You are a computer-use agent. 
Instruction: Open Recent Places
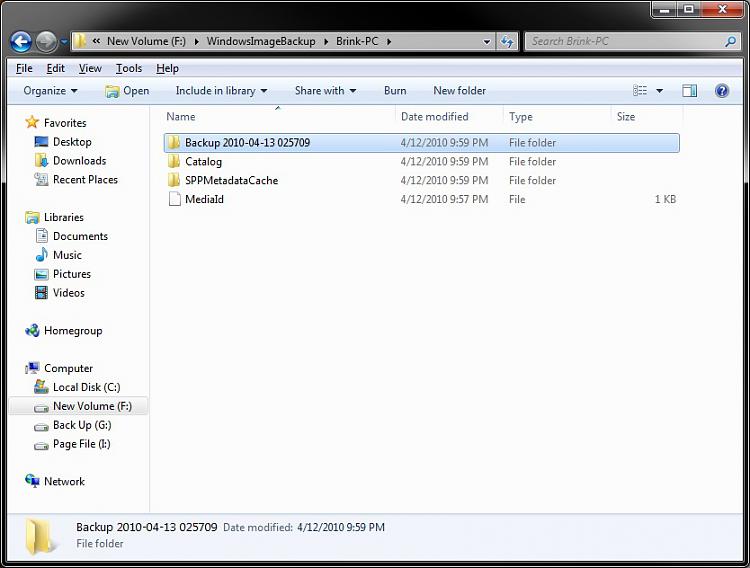(x=85, y=179)
